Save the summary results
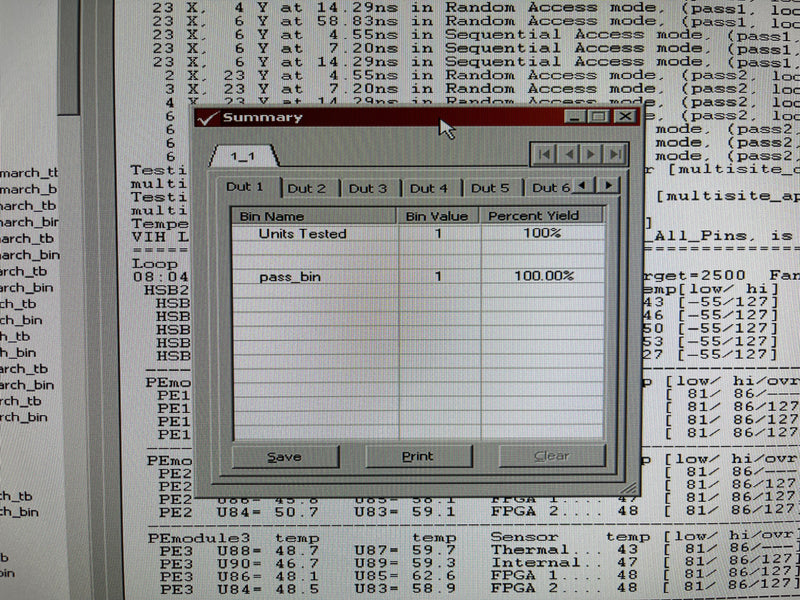This screenshot has height=600, width=800. click(284, 455)
